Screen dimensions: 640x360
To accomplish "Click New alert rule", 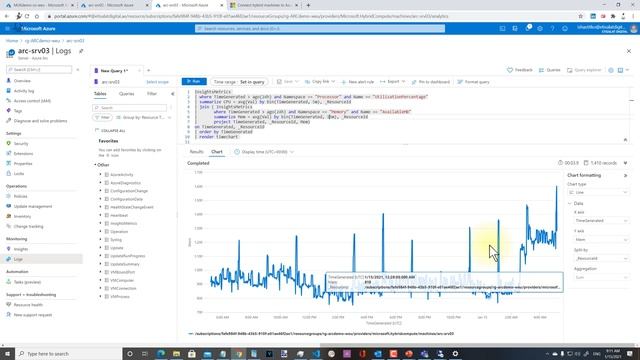I will (x=358, y=82).
